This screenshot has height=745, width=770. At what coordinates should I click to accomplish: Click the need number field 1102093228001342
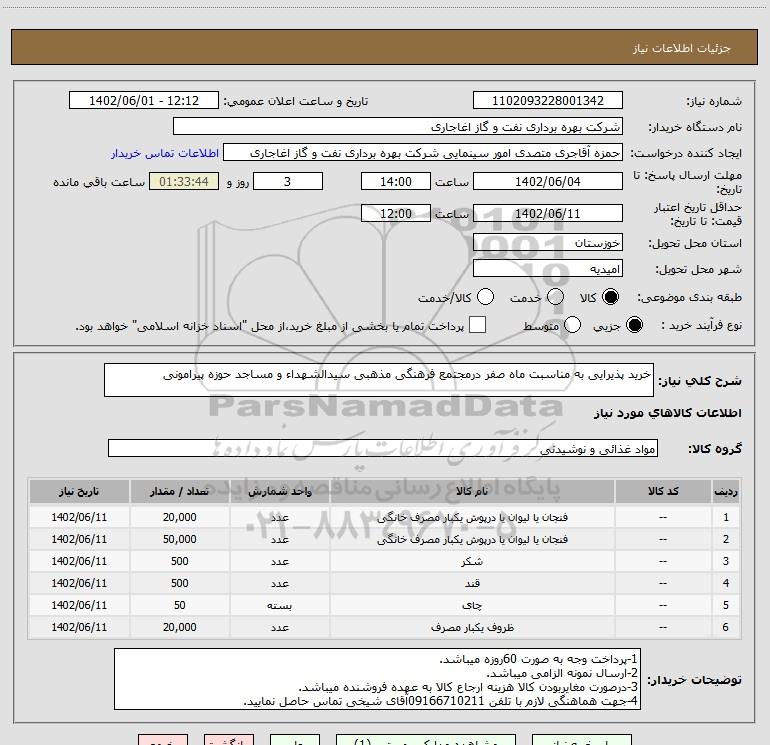tap(548, 100)
